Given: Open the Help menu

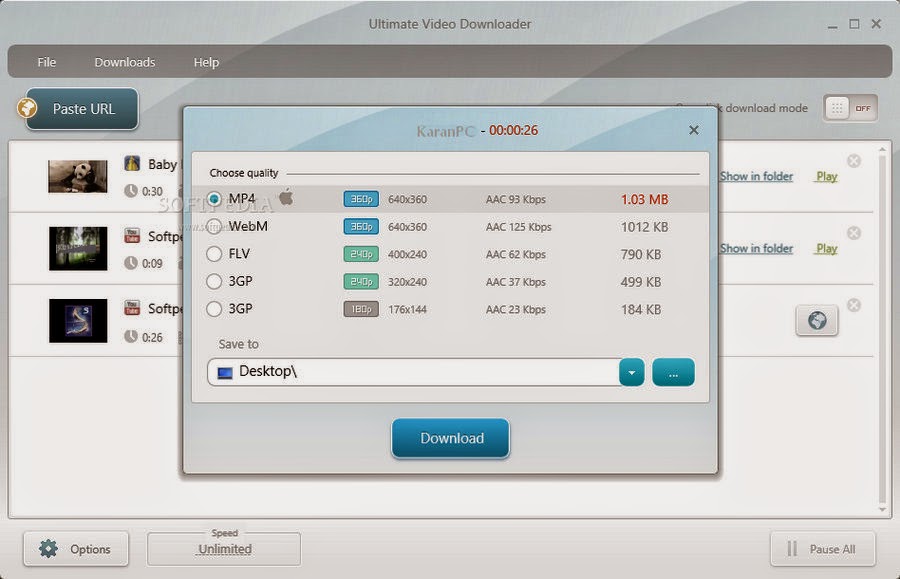Looking at the screenshot, I should point(206,62).
